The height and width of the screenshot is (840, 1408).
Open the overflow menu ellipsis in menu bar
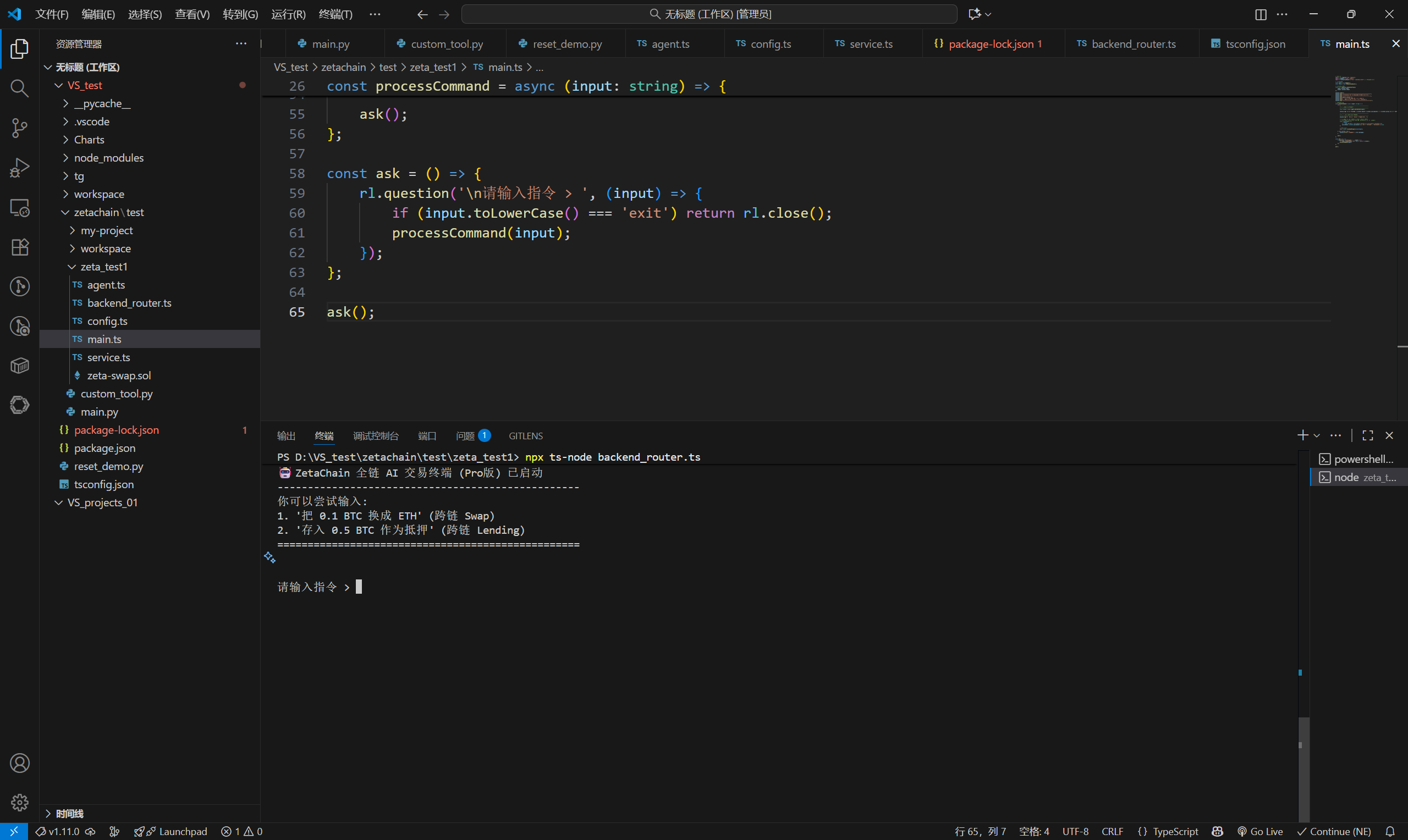coord(375,14)
